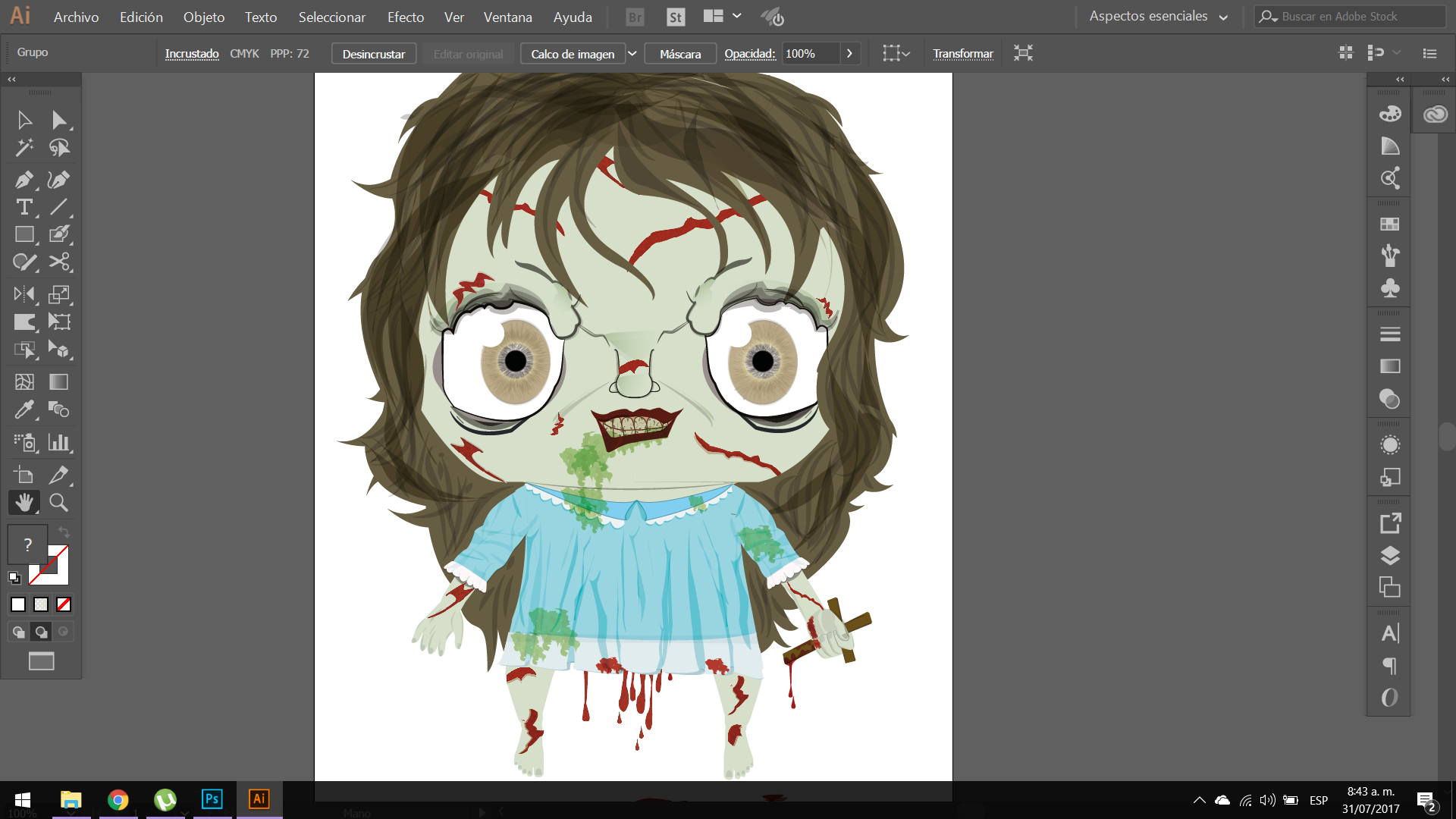Open the Objeto menu
Image resolution: width=1456 pixels, height=819 pixels.
(x=204, y=17)
